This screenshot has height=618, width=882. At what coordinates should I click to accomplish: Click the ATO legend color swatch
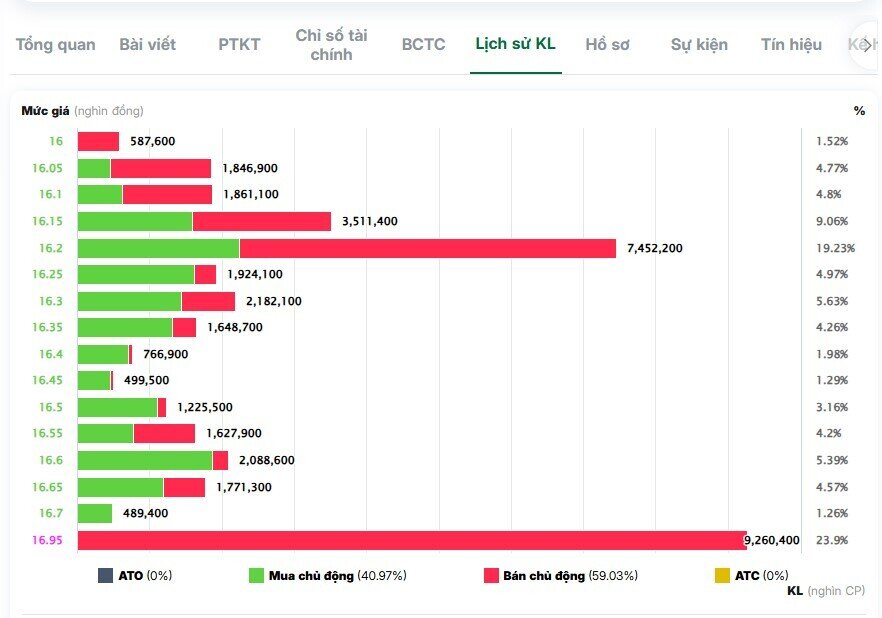(x=105, y=575)
